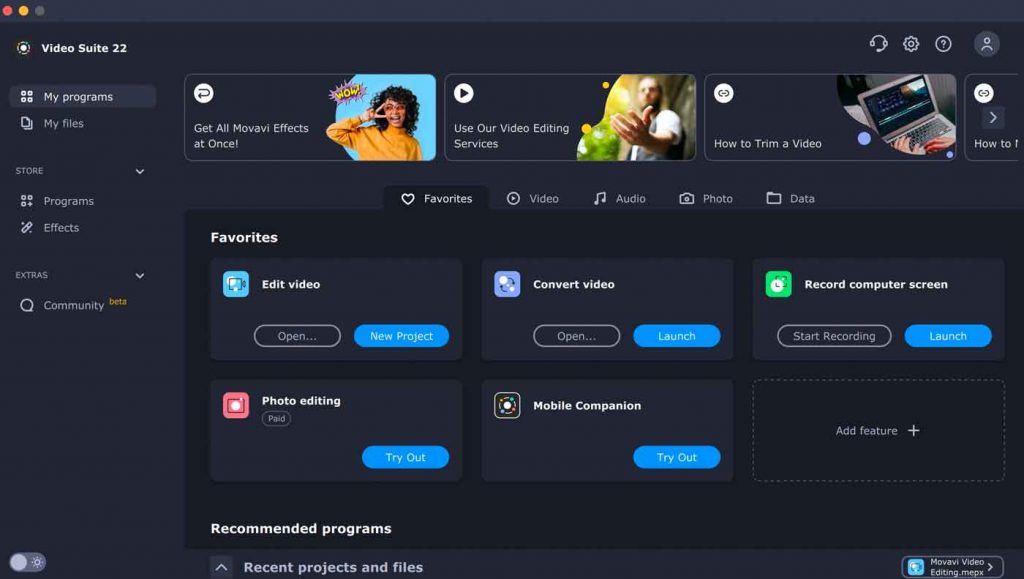Click the Add feature plus area
This screenshot has height=579, width=1024.
878,430
